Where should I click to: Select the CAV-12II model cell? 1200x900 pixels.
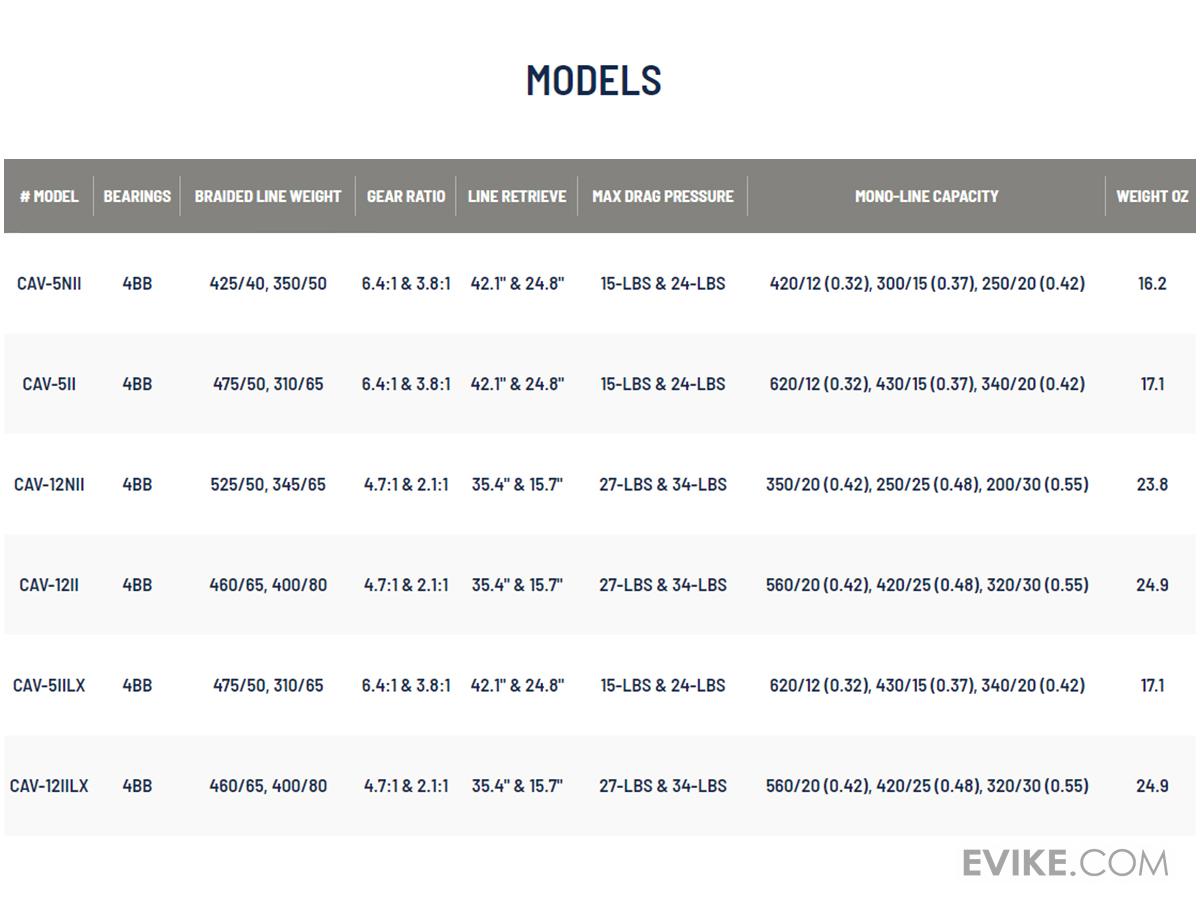tap(49, 585)
